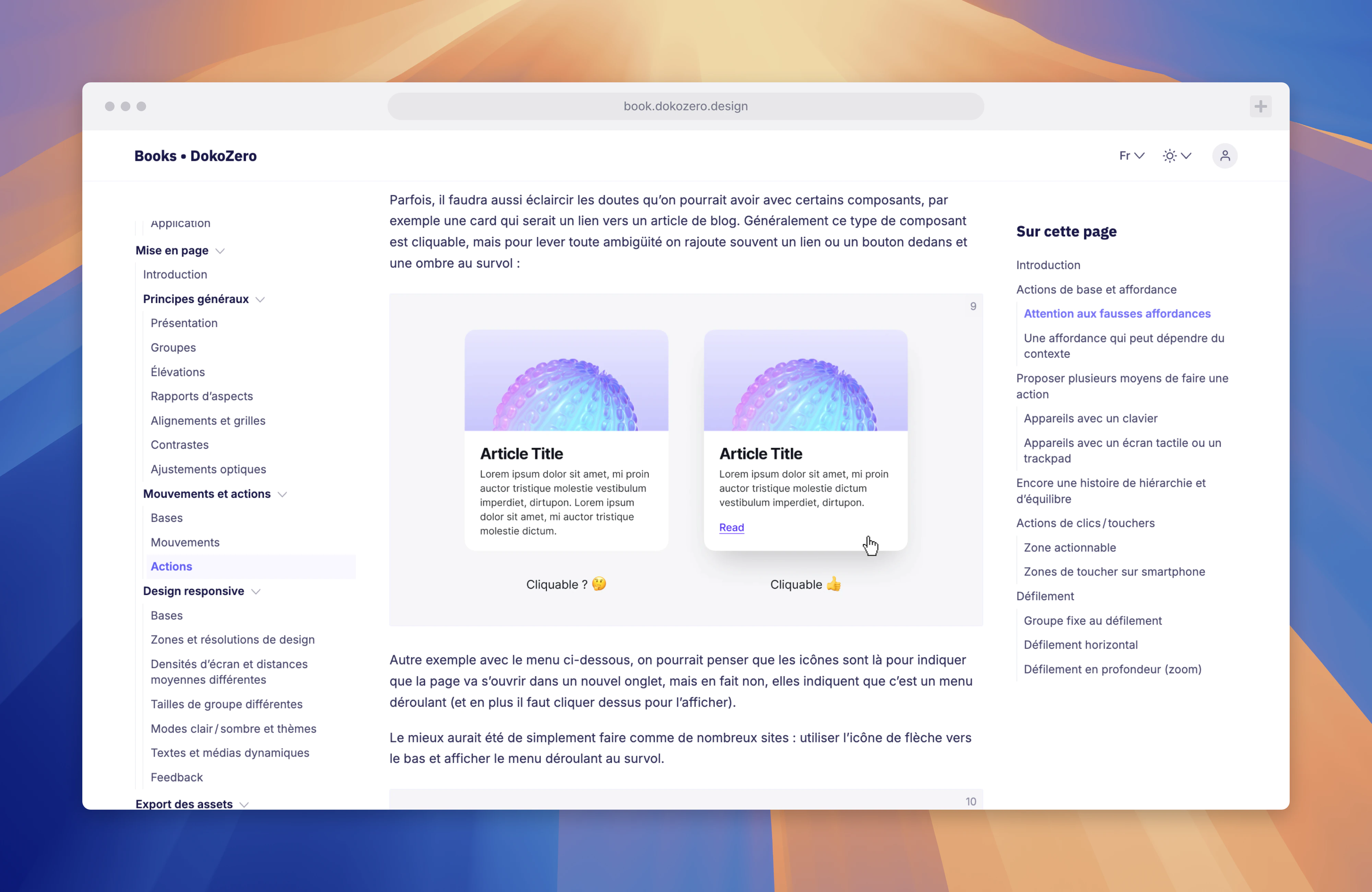The image size is (1372, 892).
Task: Open Textes et médias dynamiques
Action: (229, 752)
